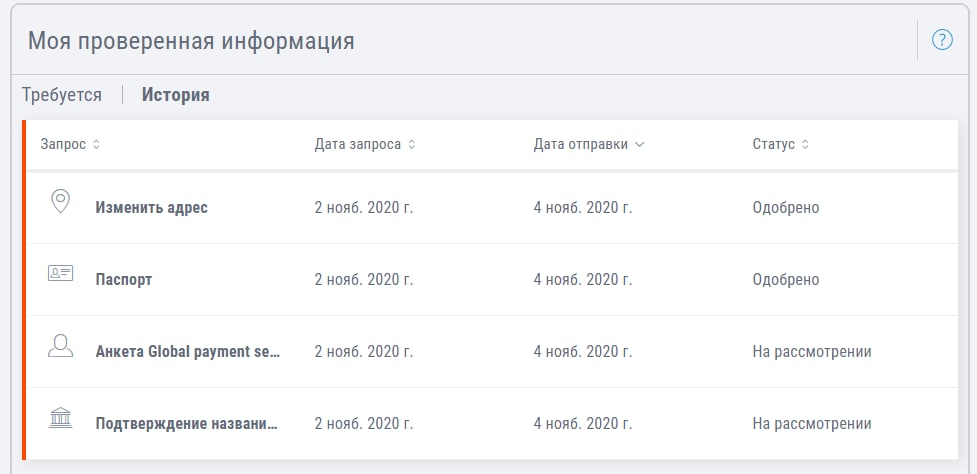This screenshot has width=977, height=474.
Task: Click the Моя проверенная информация heading
Action: pyautogui.click(x=191, y=41)
